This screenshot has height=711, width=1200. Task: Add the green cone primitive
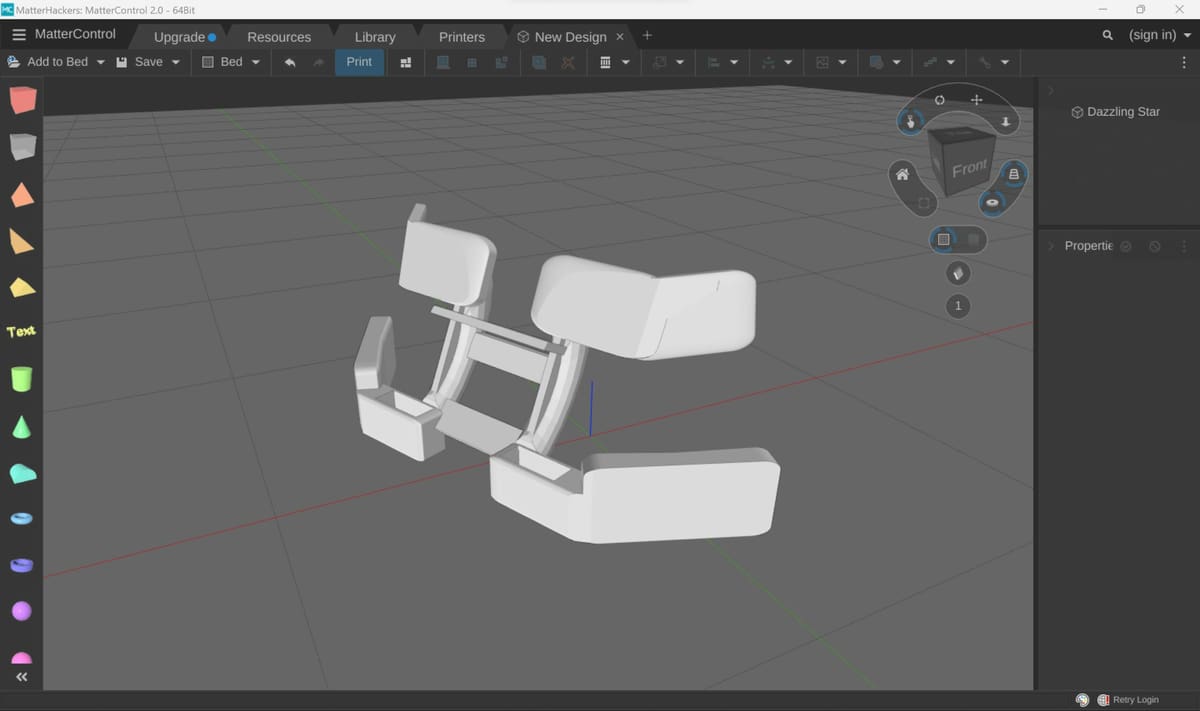click(x=21, y=427)
